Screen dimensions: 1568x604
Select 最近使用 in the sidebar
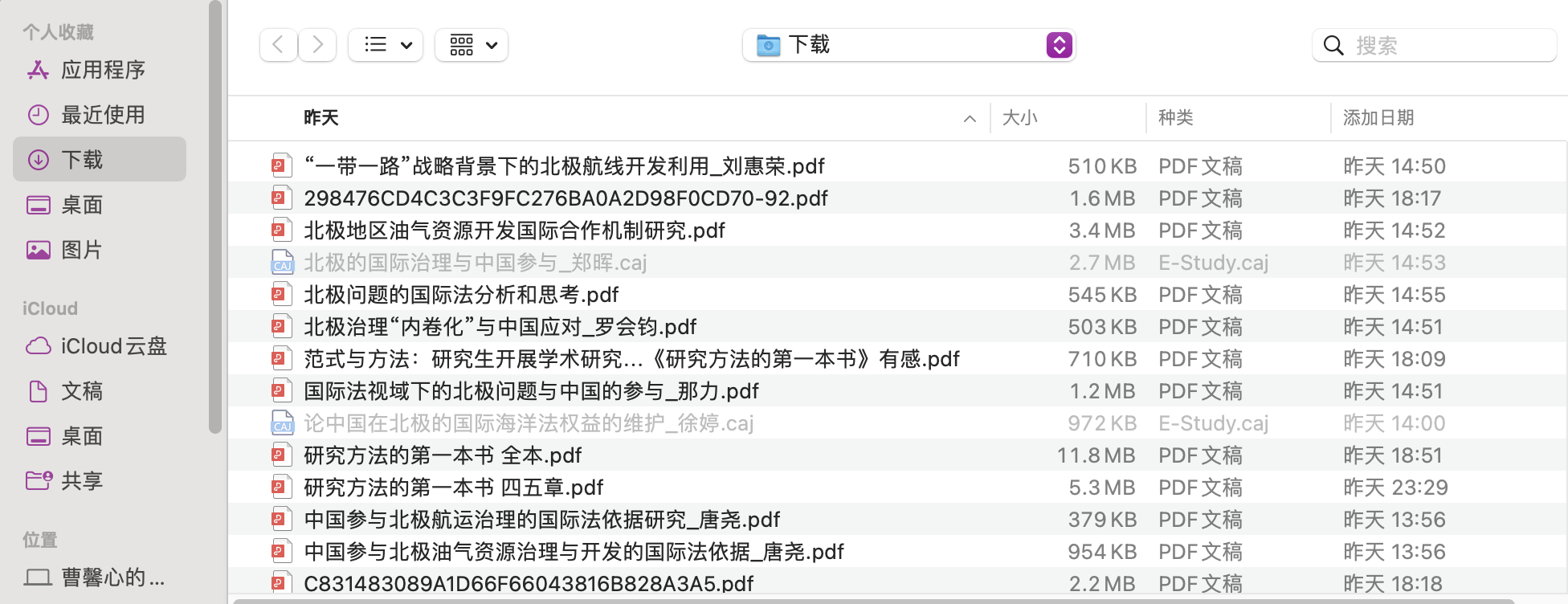click(x=103, y=116)
